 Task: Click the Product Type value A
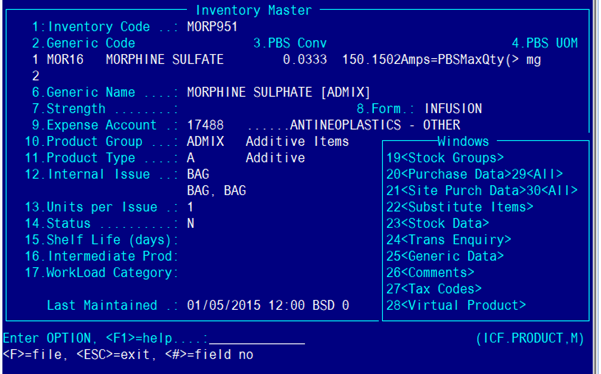[x=190, y=158]
